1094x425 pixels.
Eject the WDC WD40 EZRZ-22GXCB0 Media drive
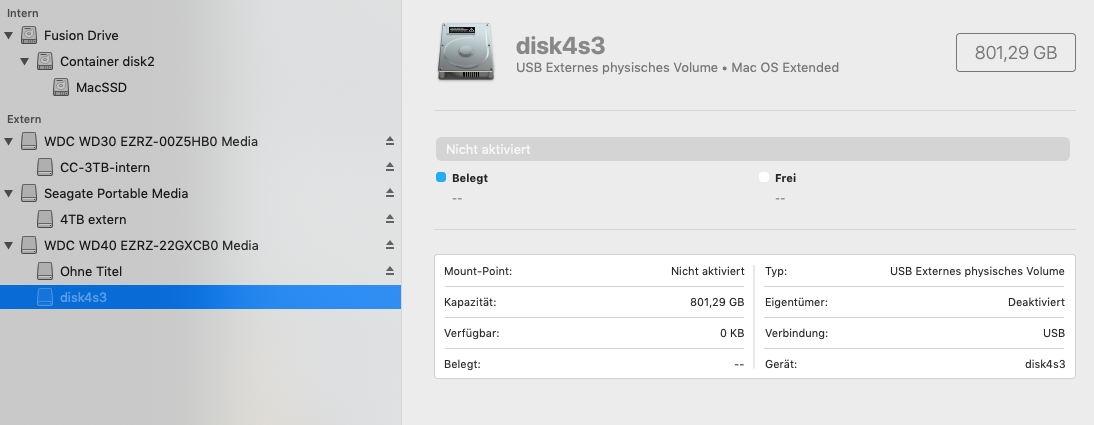click(389, 245)
